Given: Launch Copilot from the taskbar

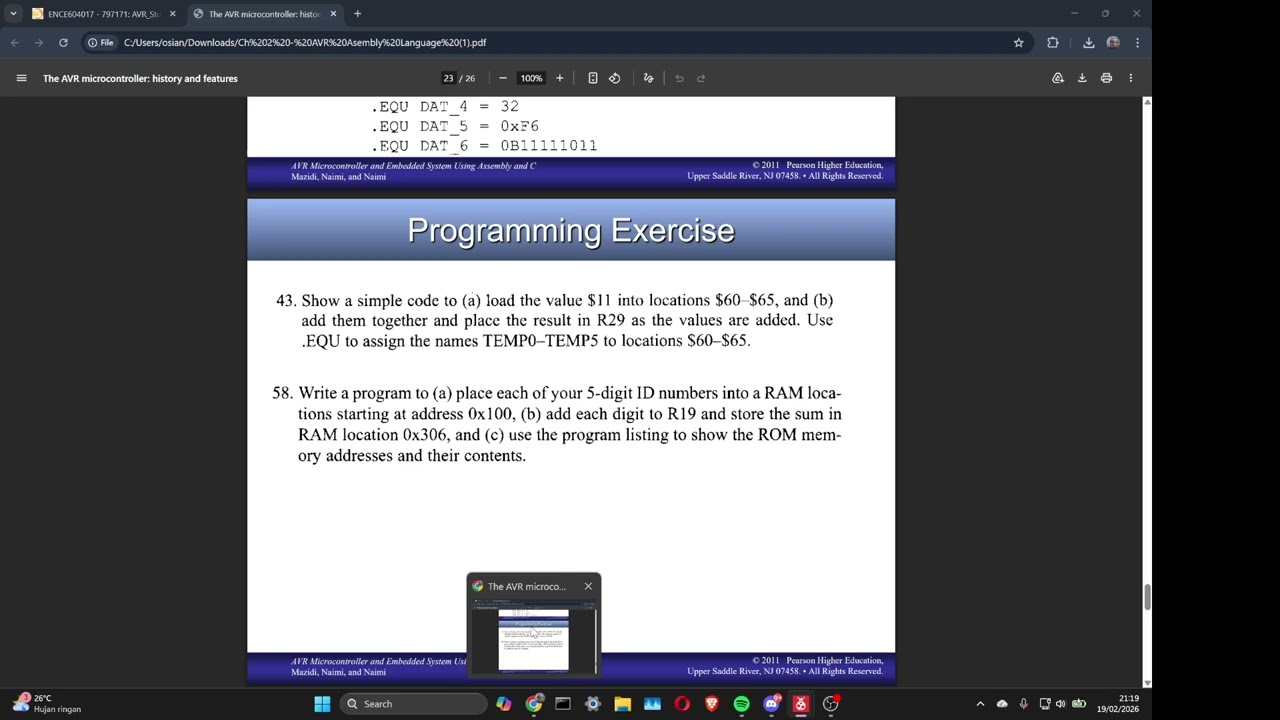Looking at the screenshot, I should point(504,704).
